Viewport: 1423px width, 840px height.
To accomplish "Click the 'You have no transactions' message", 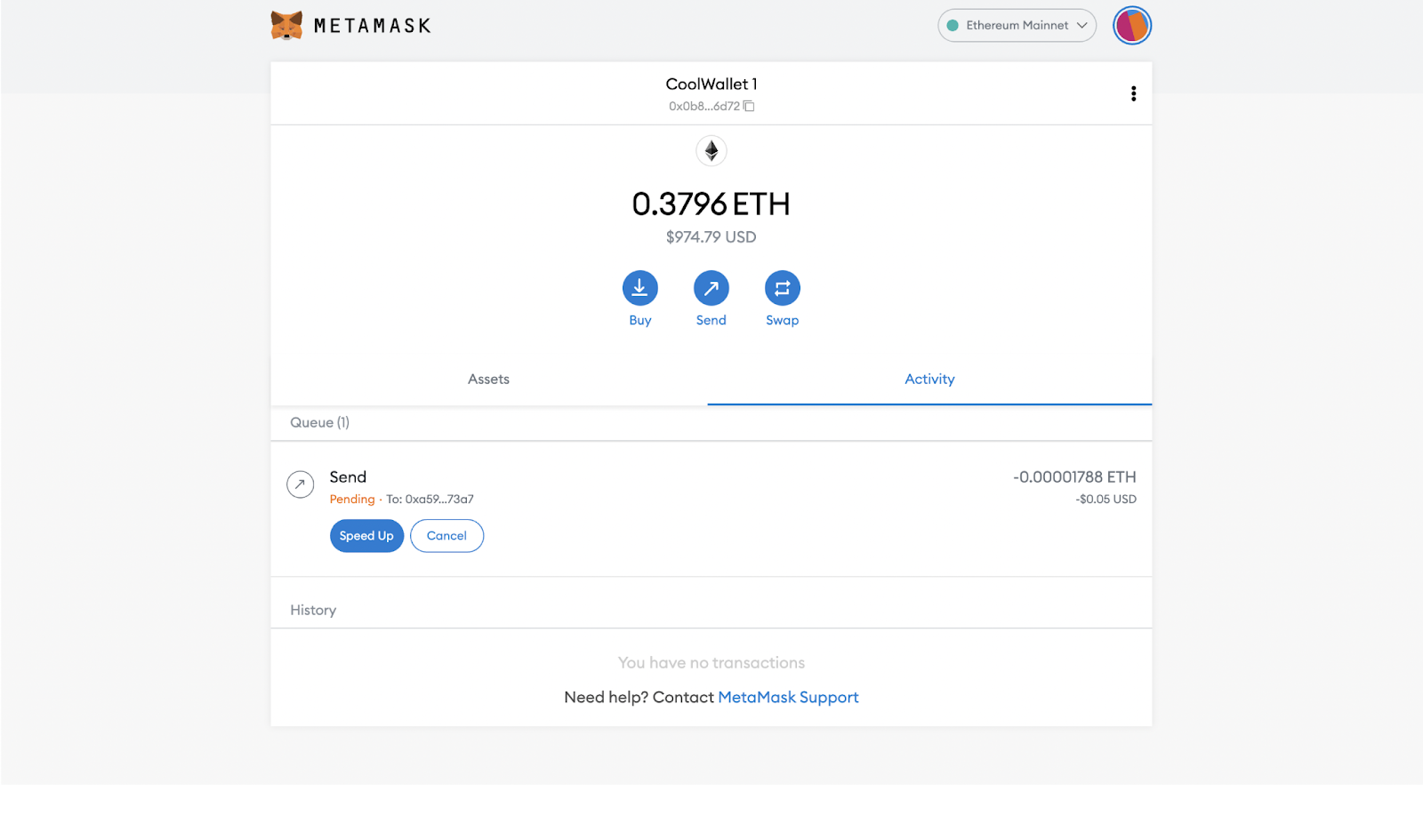I will click(711, 663).
